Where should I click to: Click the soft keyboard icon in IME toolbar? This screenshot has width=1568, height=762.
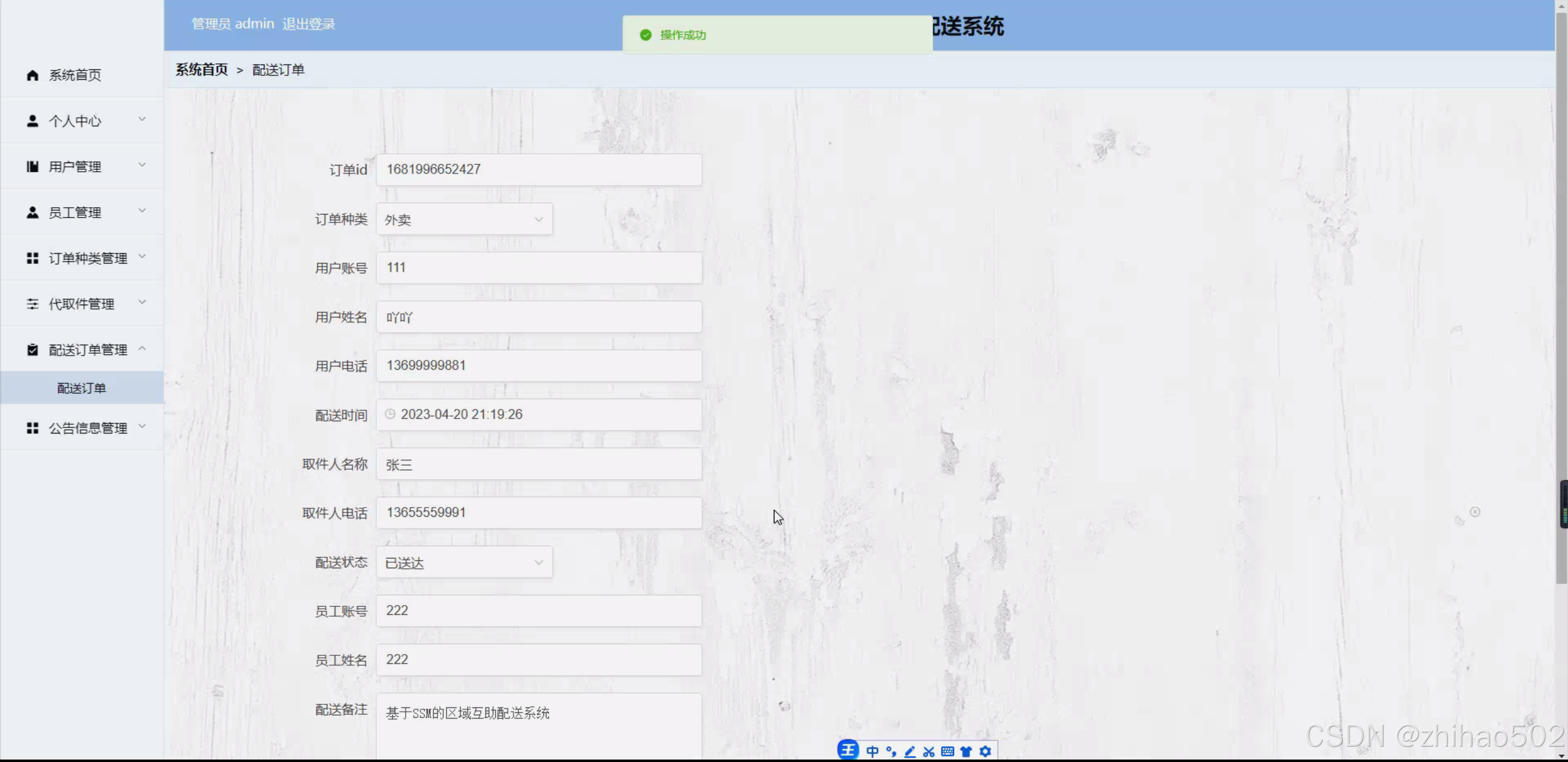(947, 752)
